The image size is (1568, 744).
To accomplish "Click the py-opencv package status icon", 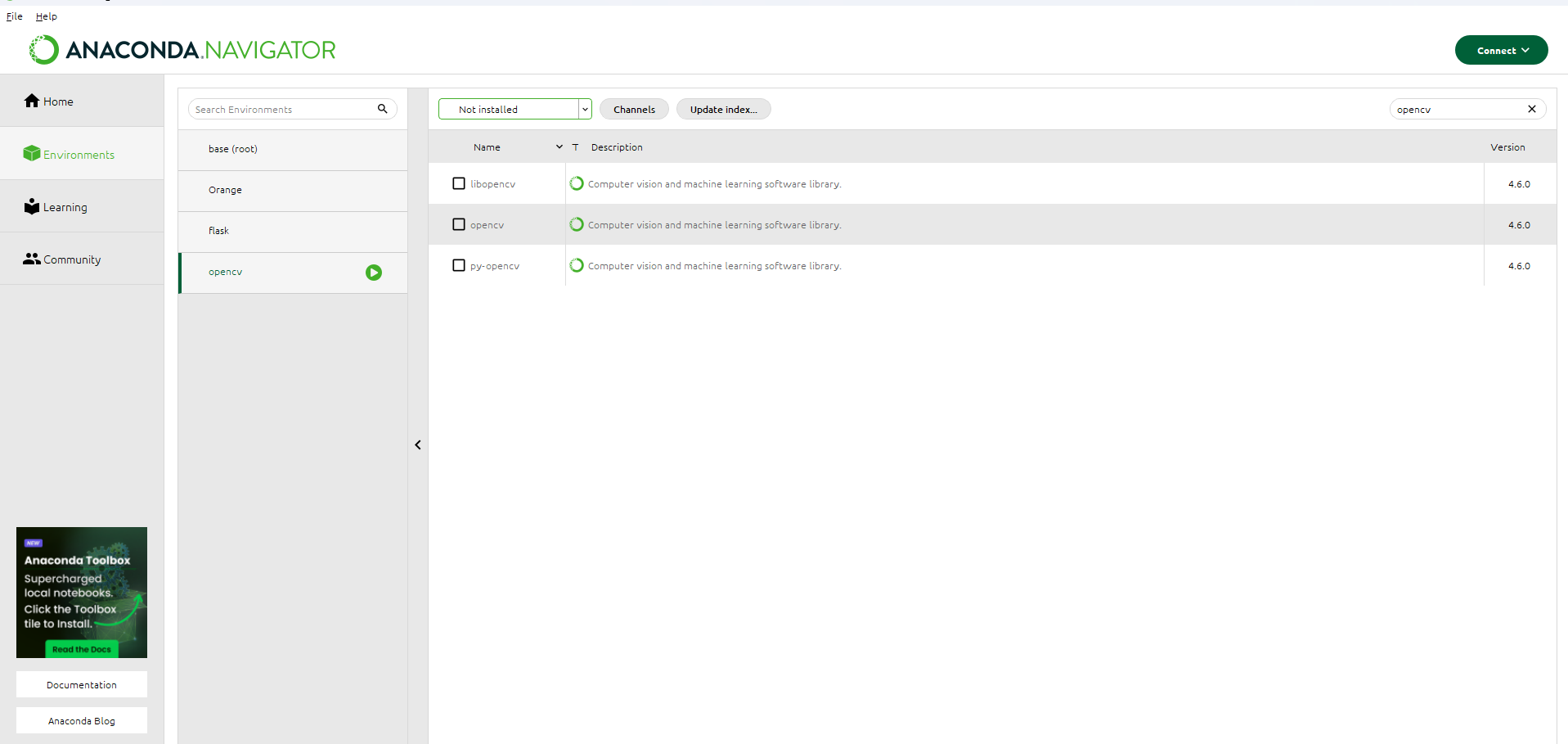I will click(577, 265).
